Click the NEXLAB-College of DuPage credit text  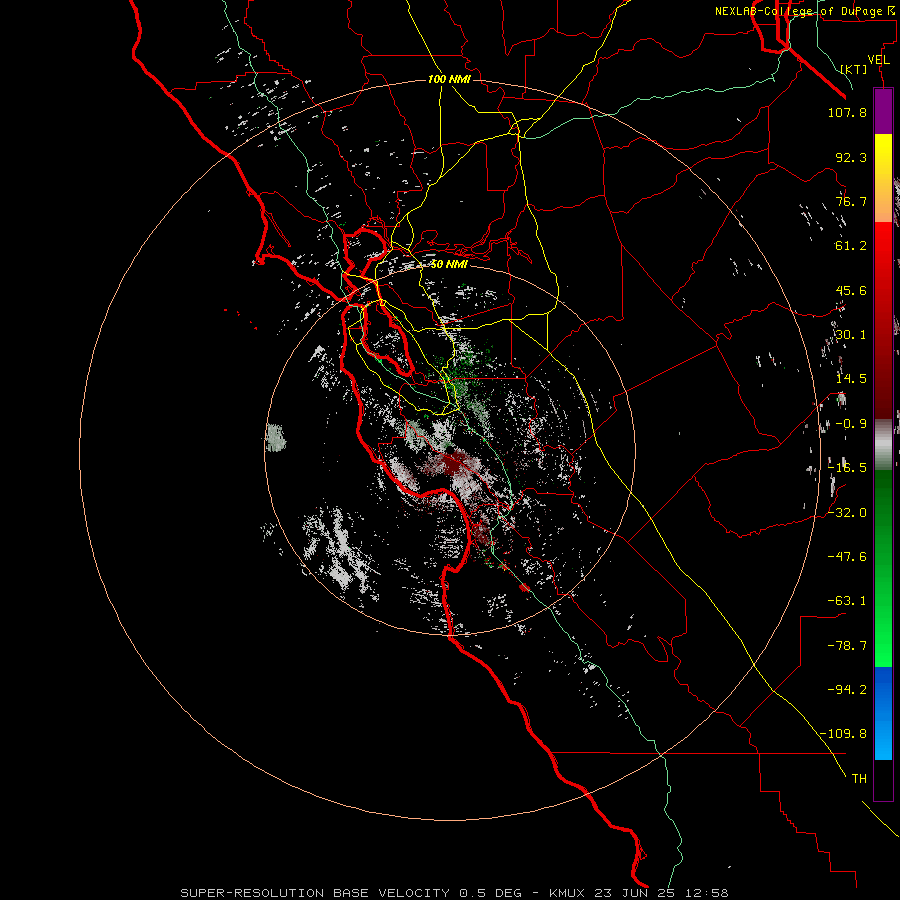tap(806, 11)
